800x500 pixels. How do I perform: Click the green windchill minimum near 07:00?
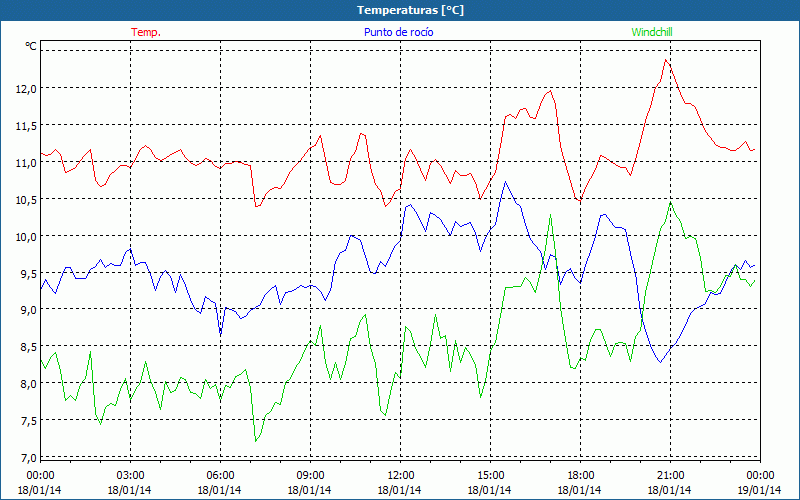pos(256,441)
